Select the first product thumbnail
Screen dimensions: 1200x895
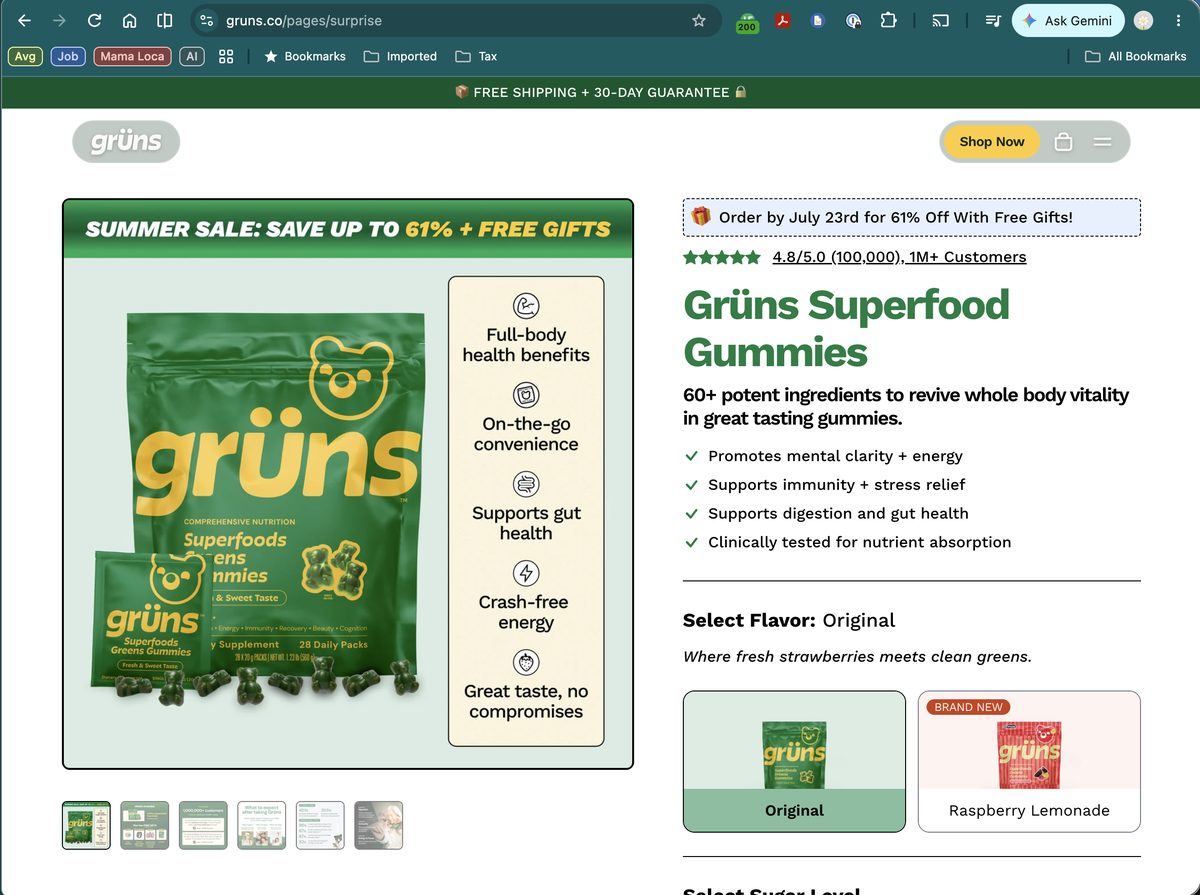tap(86, 825)
